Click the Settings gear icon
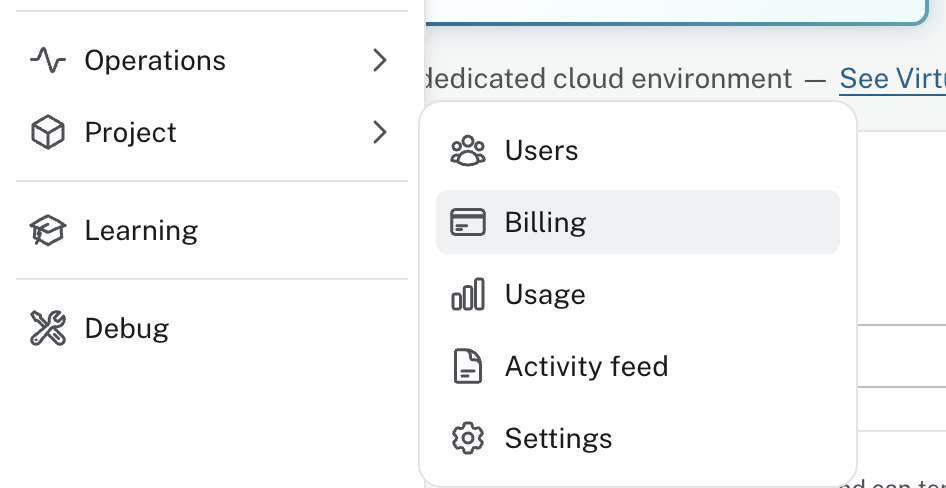946x488 pixels. pos(468,438)
